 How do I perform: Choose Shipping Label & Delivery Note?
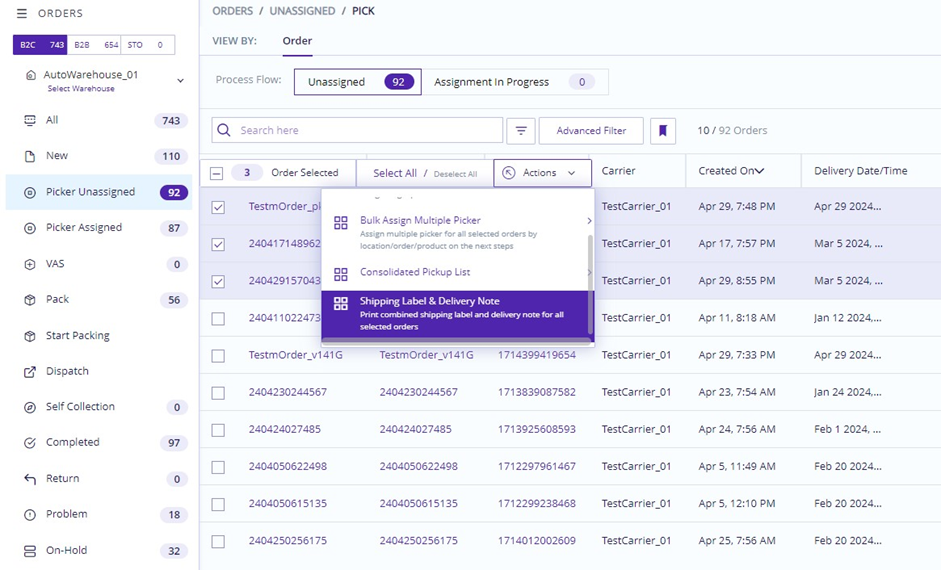point(457,316)
